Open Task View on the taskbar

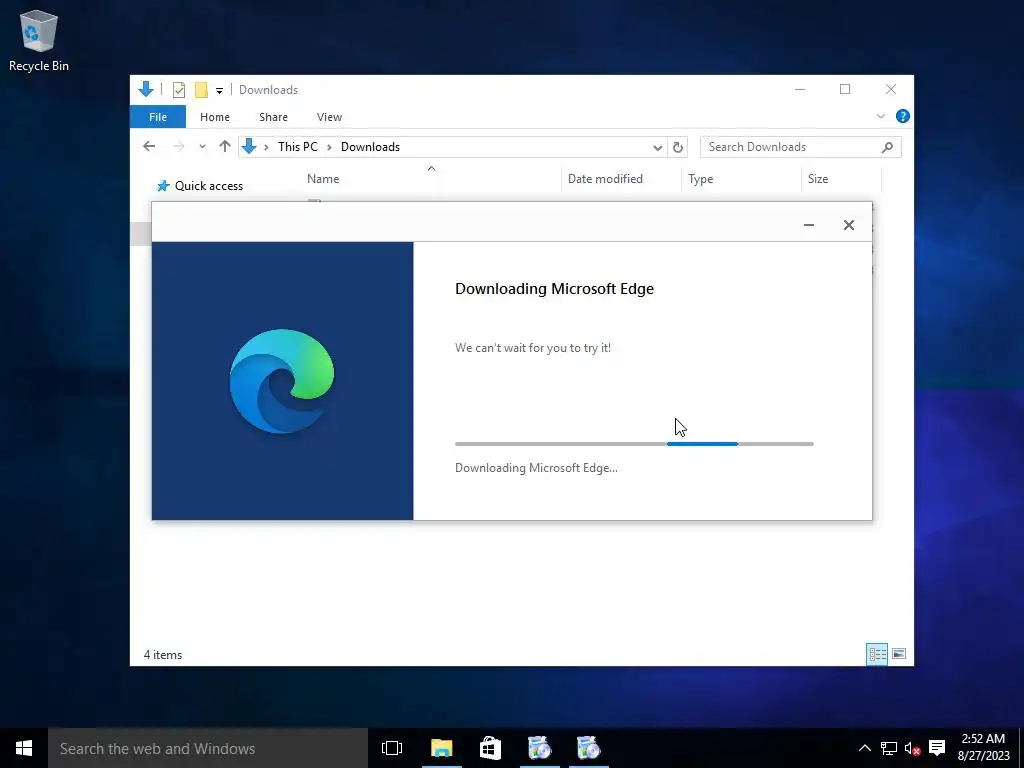392,748
